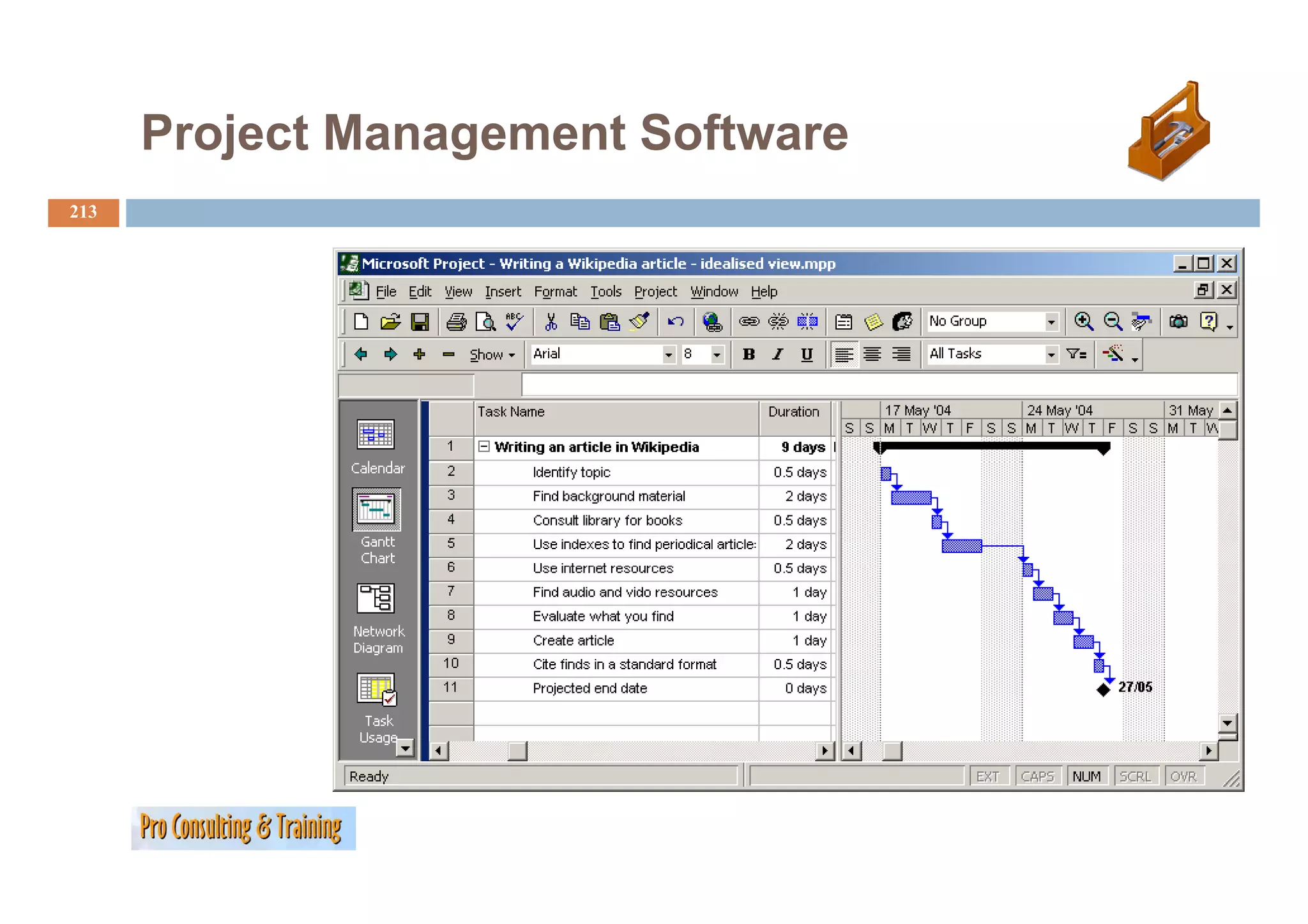1308x924 pixels.
Task: Copy the selection using the toolbar
Action: (x=579, y=321)
